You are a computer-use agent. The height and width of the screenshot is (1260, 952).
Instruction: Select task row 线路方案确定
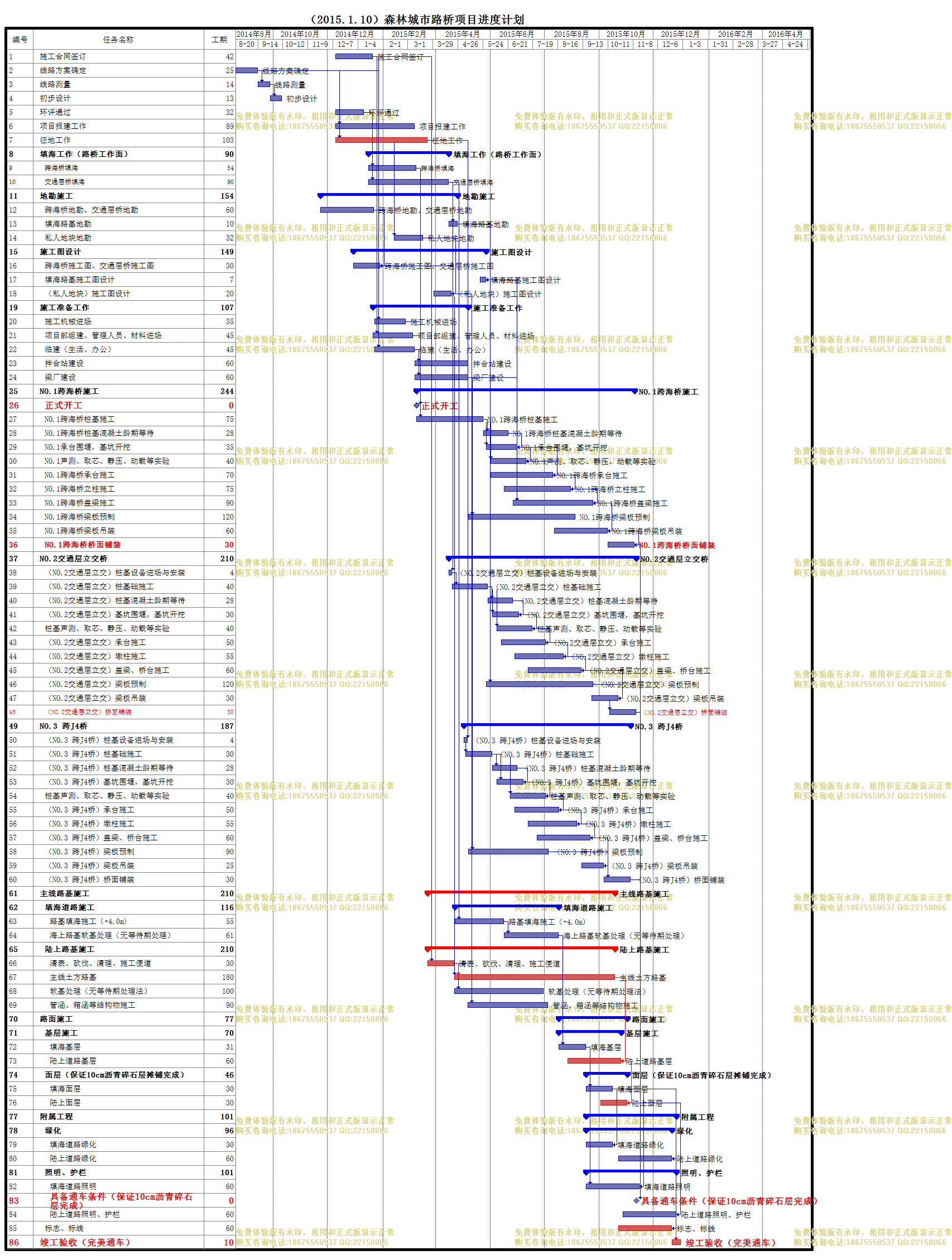121,70
